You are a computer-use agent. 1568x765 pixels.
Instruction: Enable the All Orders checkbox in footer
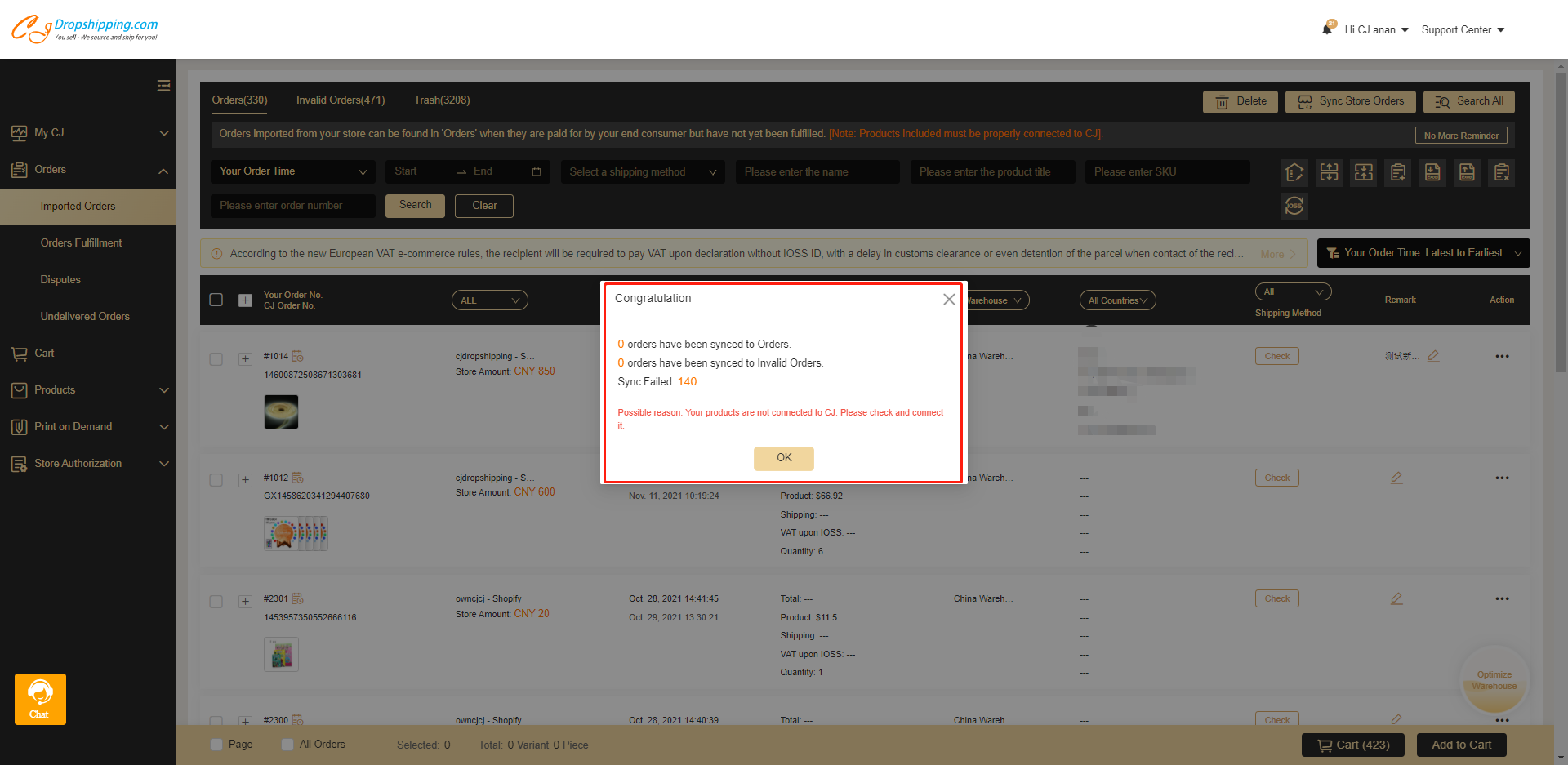click(287, 745)
